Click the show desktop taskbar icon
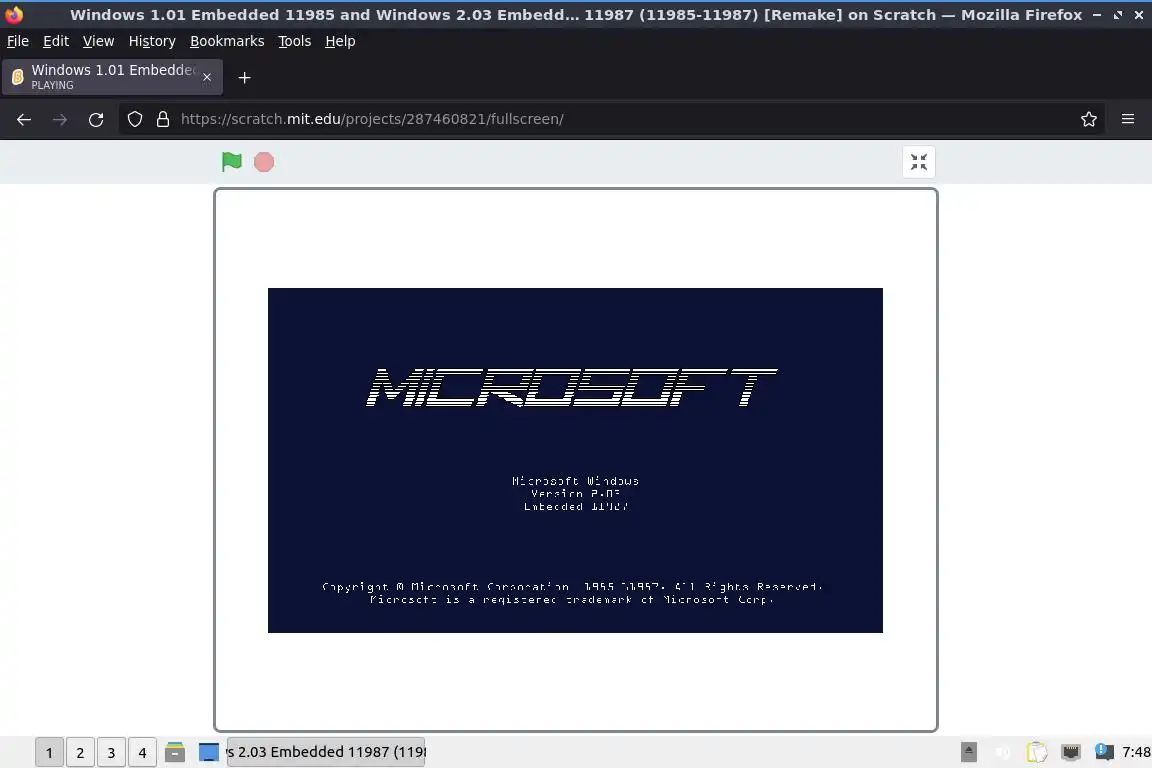This screenshot has width=1152, height=768. pyautogui.click(x=209, y=752)
